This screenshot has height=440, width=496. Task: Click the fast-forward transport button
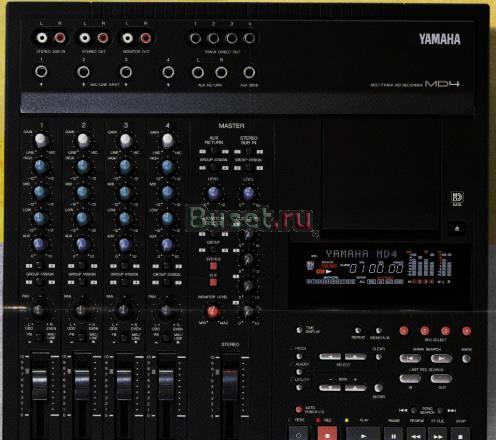[x=438, y=434]
